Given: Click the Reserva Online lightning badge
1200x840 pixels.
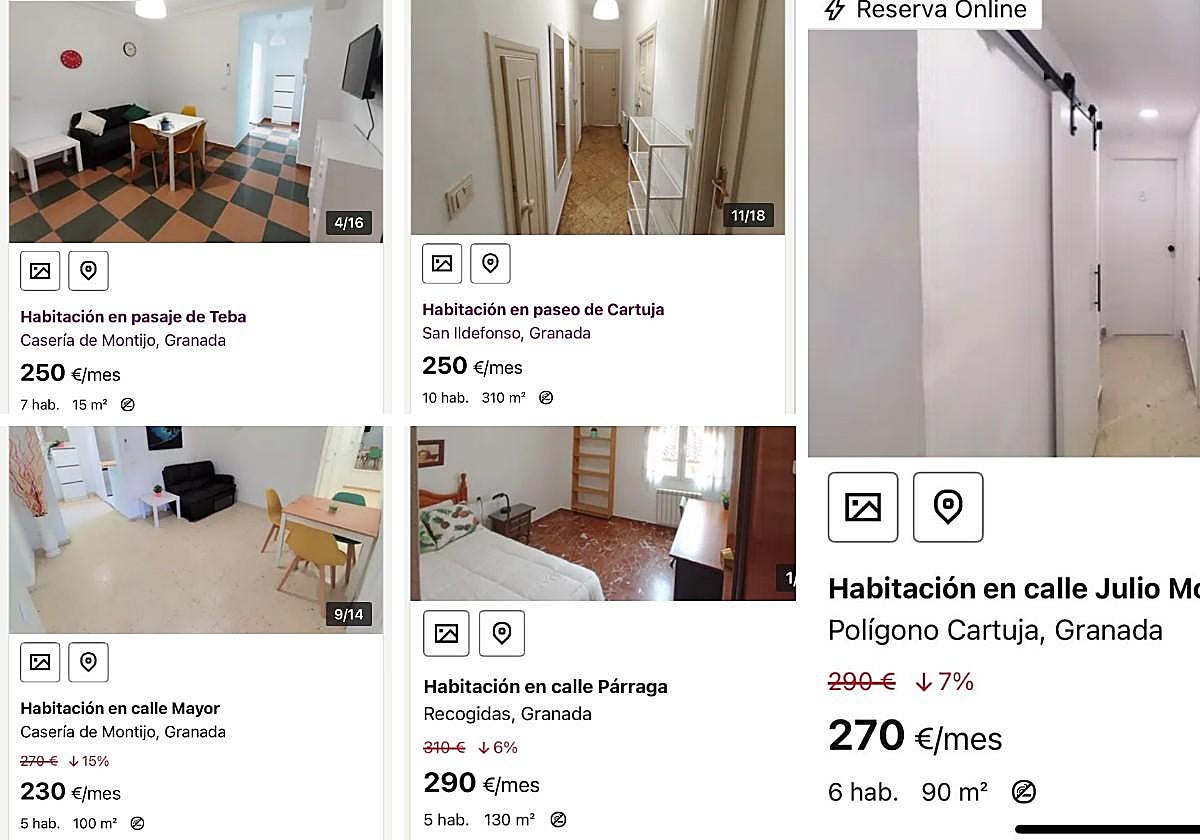Looking at the screenshot, I should pos(924,11).
